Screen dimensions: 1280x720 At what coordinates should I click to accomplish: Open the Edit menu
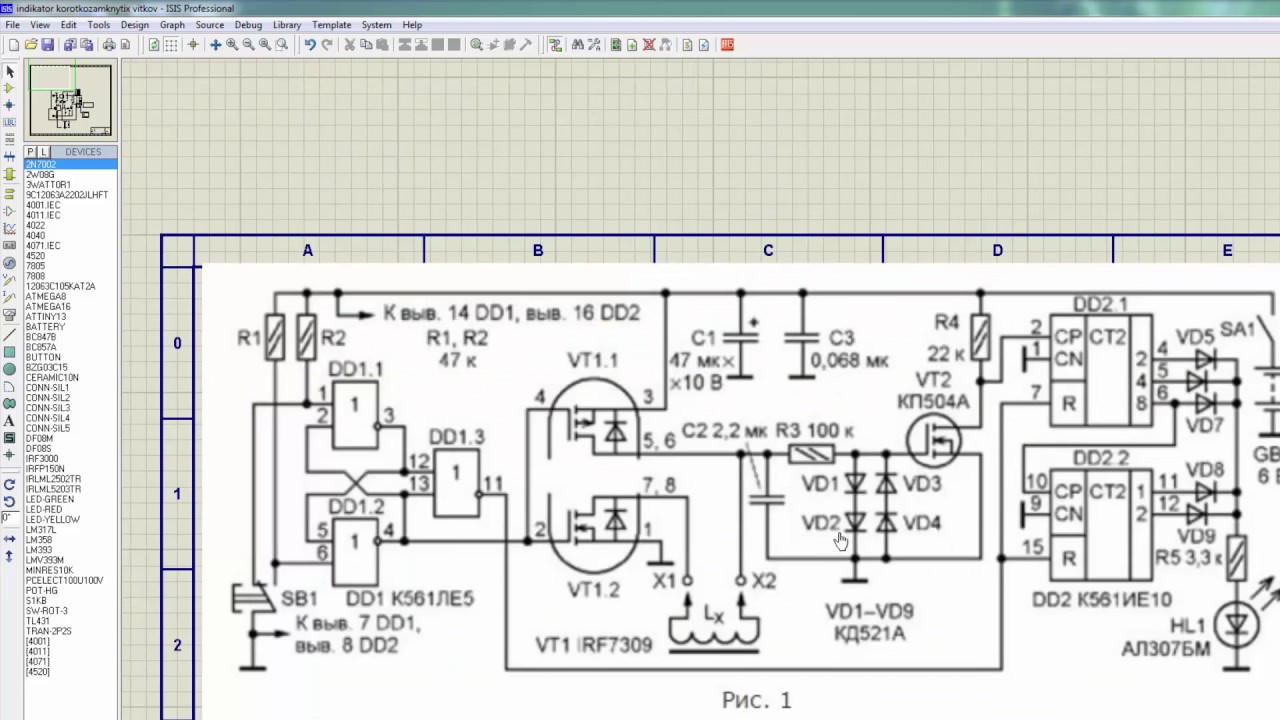coord(68,25)
